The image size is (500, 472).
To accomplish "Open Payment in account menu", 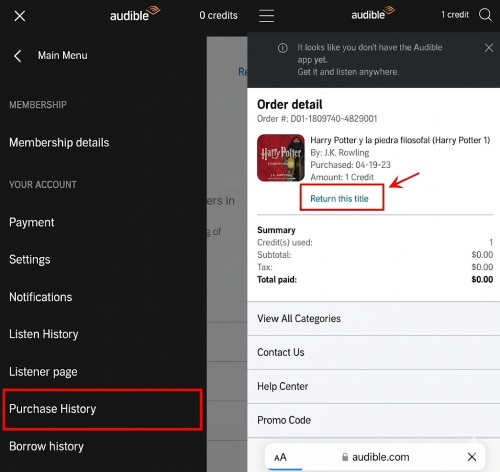I will [32, 223].
